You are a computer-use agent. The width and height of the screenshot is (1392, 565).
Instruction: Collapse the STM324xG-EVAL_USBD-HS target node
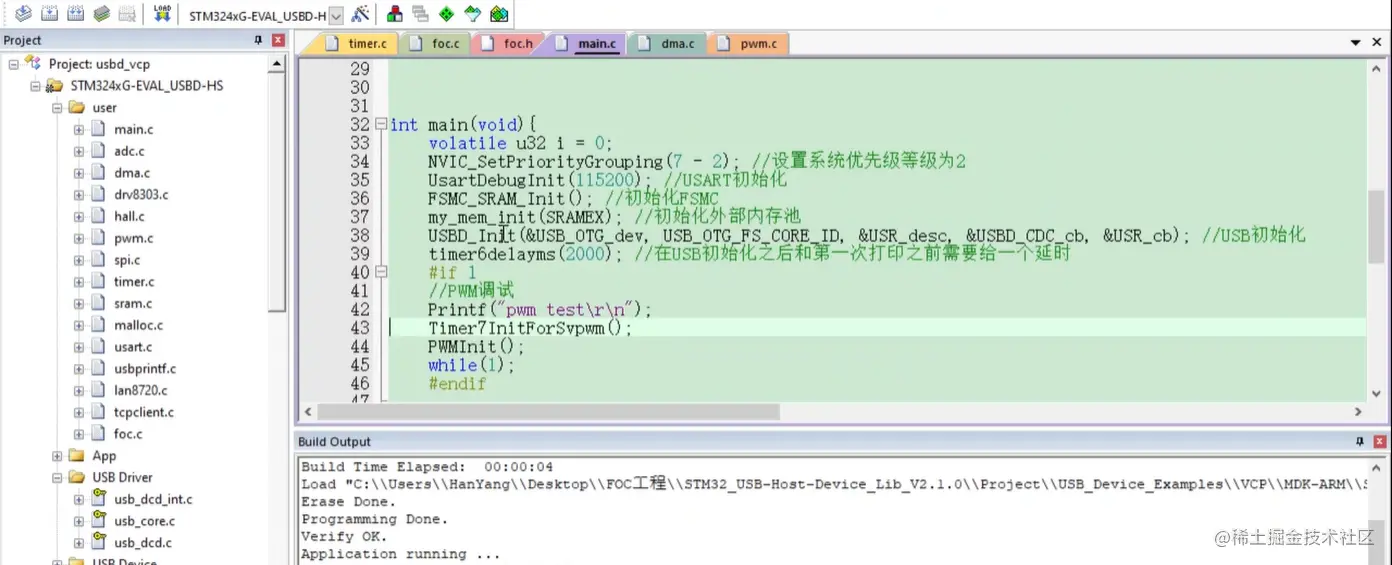click(35, 86)
